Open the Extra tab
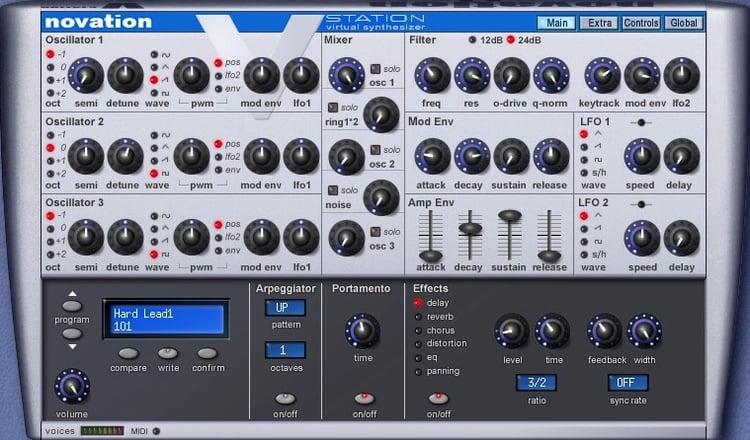 [599, 23]
